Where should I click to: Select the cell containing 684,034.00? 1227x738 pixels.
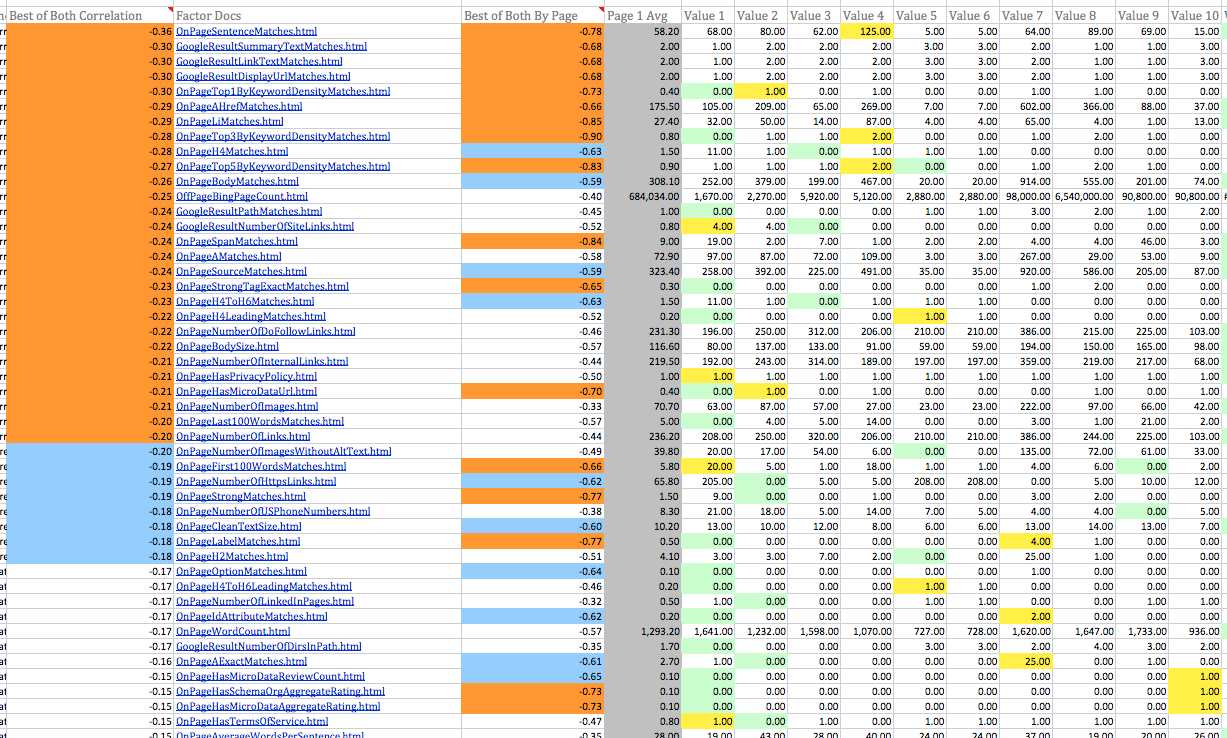tap(643, 197)
